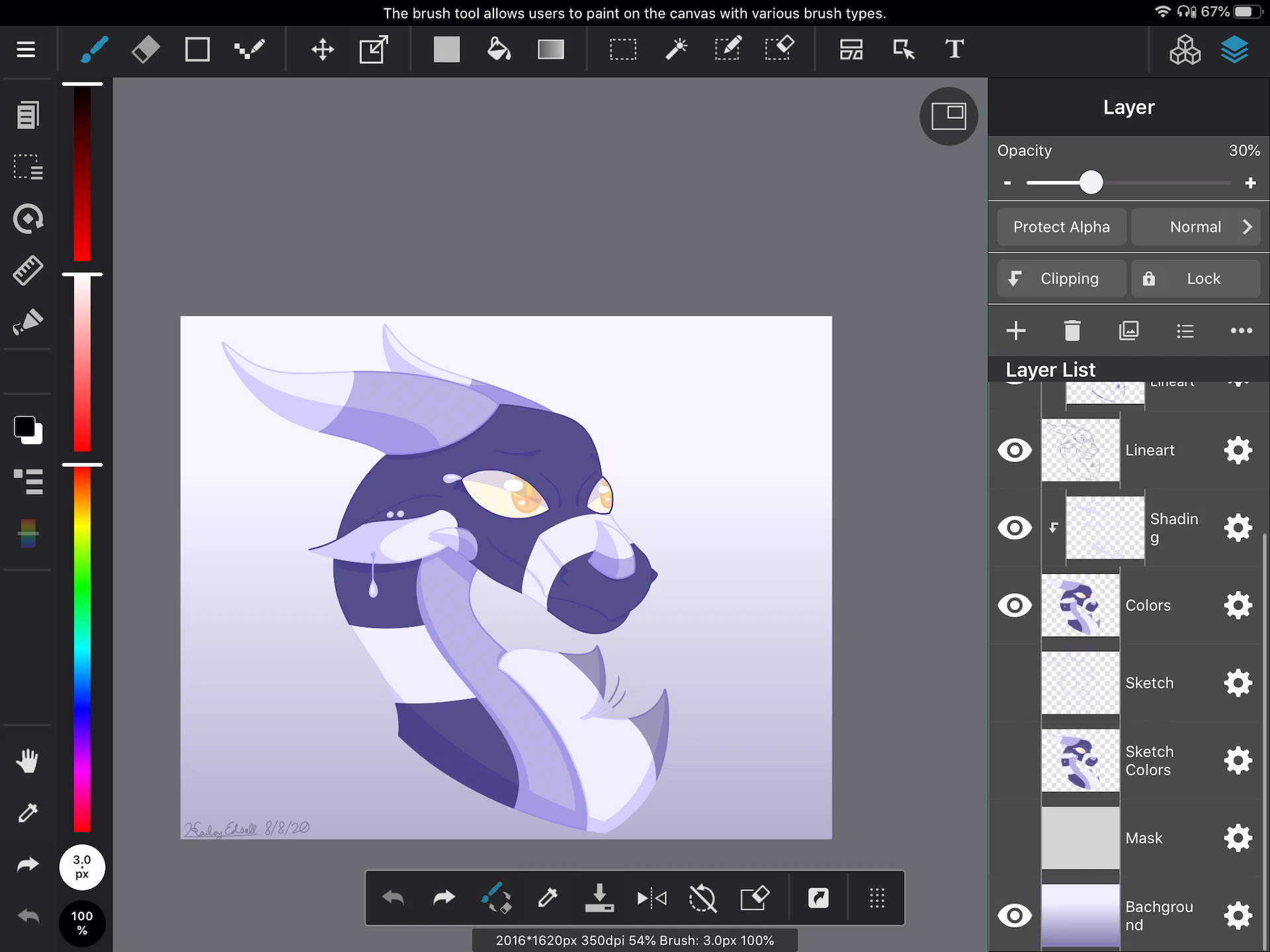
Task: Toggle the Layers panel icon
Action: [x=1234, y=50]
